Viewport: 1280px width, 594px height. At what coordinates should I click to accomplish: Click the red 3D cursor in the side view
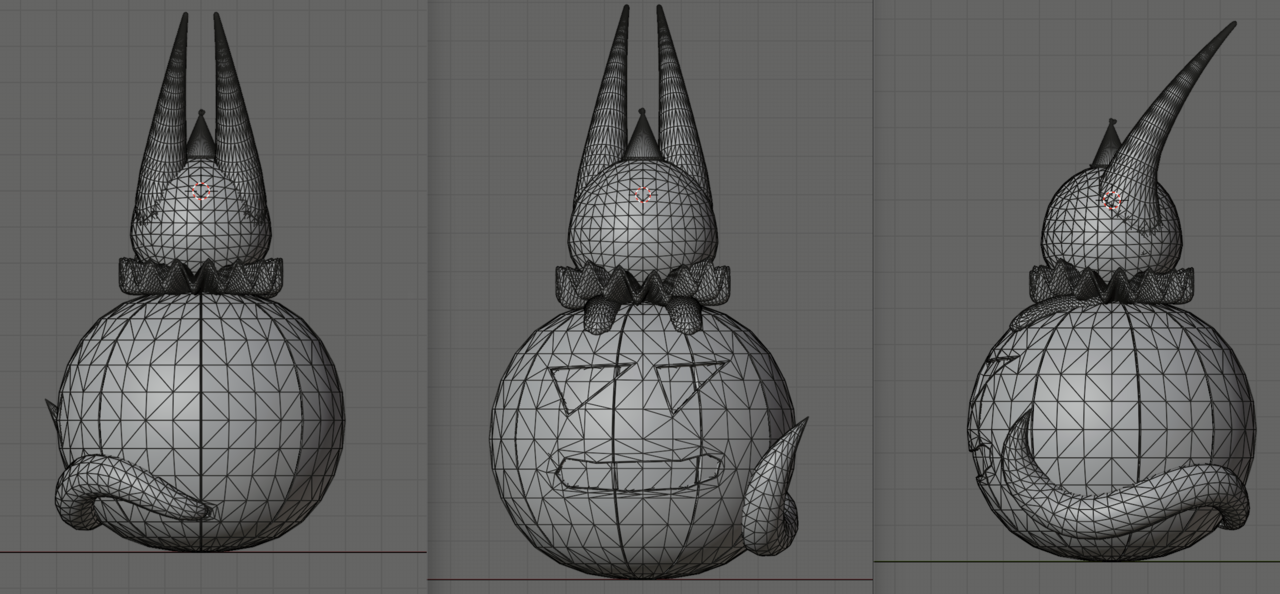click(1113, 201)
